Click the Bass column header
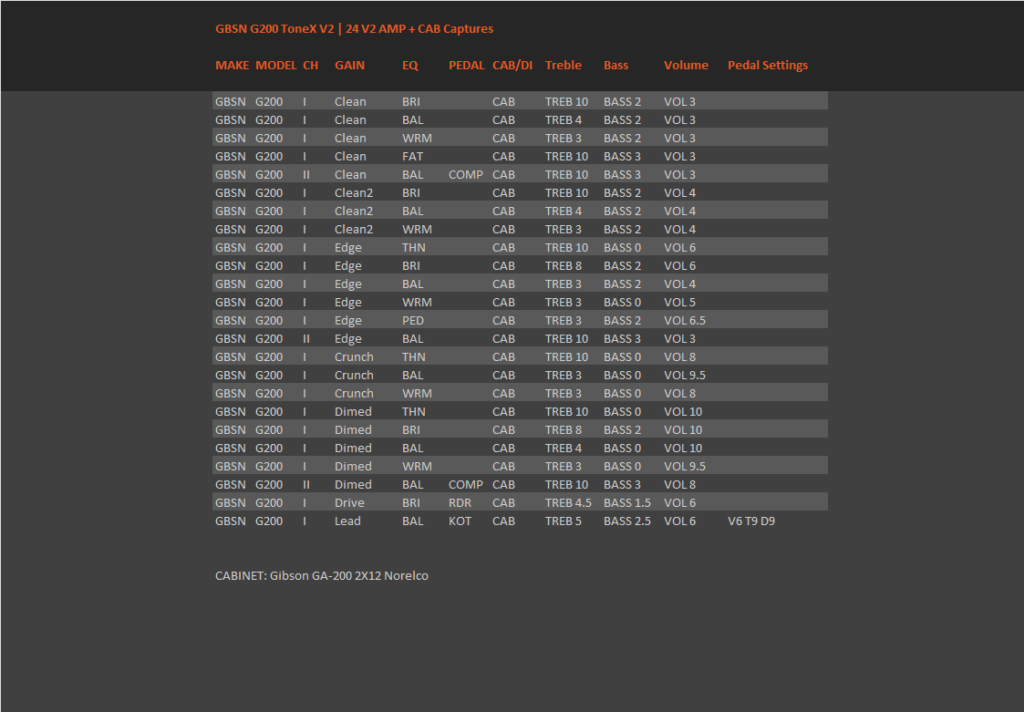Screen dimensions: 1024x712 [616, 65]
